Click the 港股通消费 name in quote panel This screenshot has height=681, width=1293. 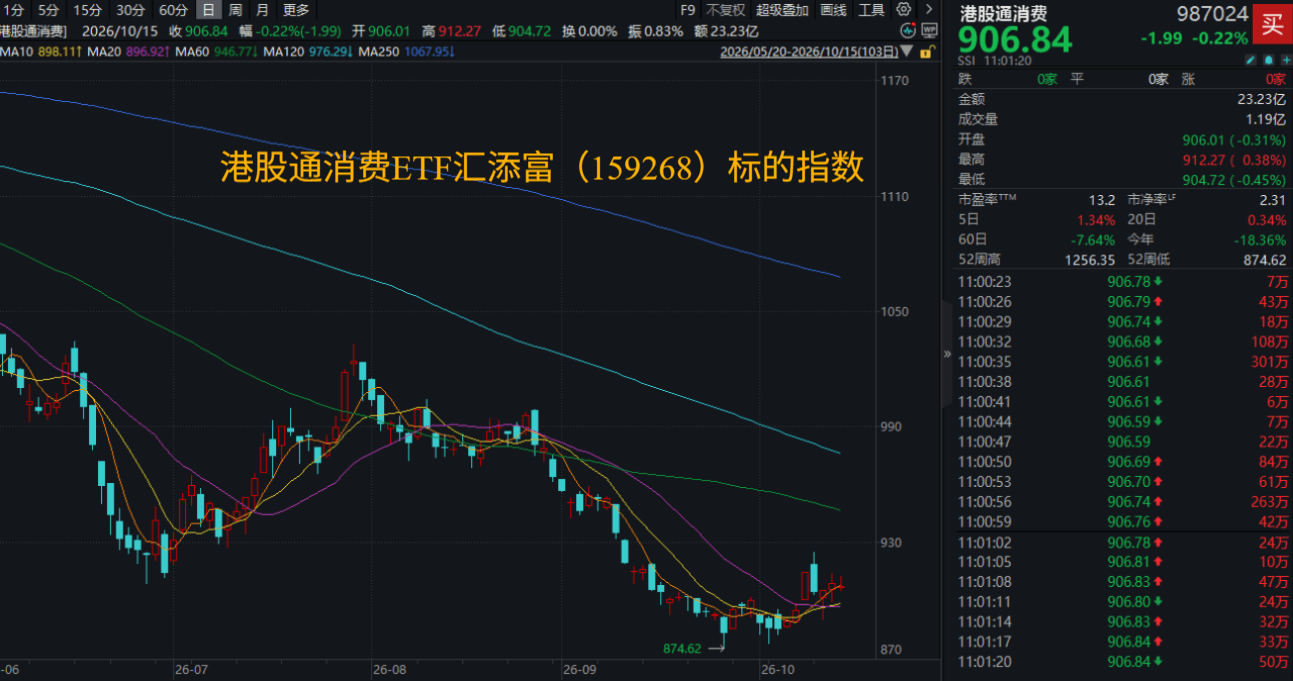click(x=1002, y=15)
